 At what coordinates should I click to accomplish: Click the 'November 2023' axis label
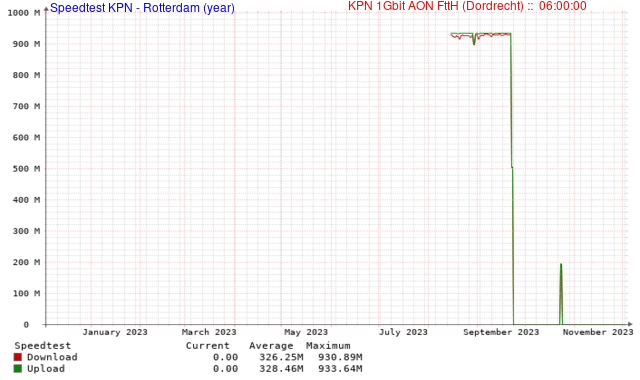click(x=598, y=332)
